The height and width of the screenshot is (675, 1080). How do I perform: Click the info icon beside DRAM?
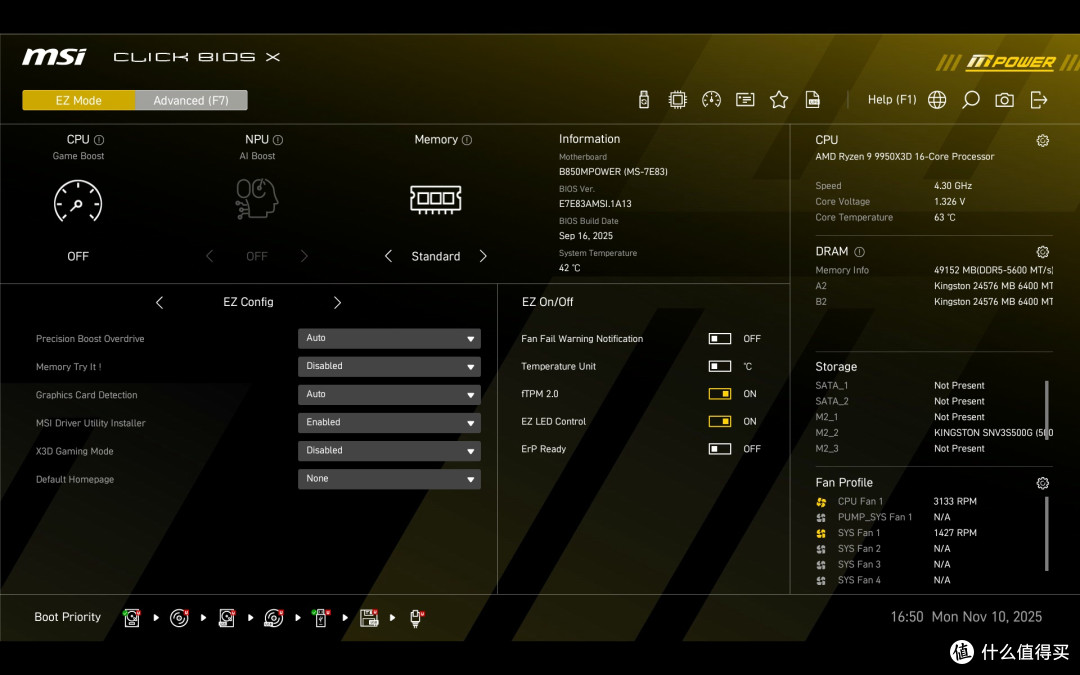pyautogui.click(x=860, y=252)
